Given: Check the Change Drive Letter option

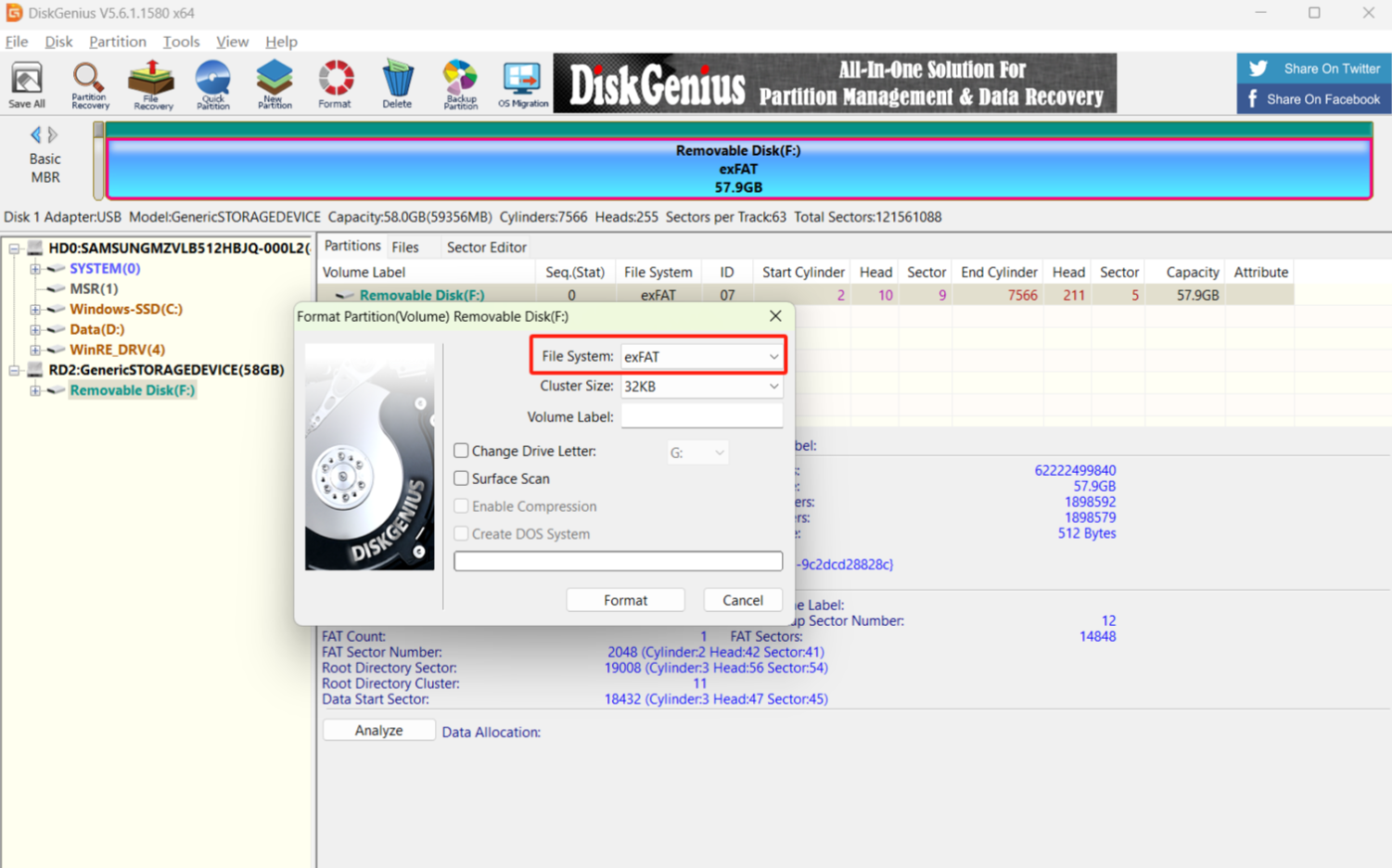Looking at the screenshot, I should point(461,451).
